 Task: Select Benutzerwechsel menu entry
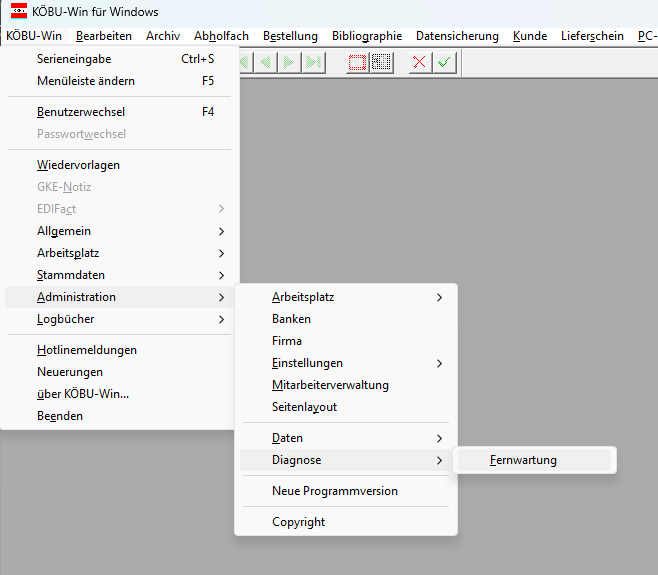click(120, 112)
